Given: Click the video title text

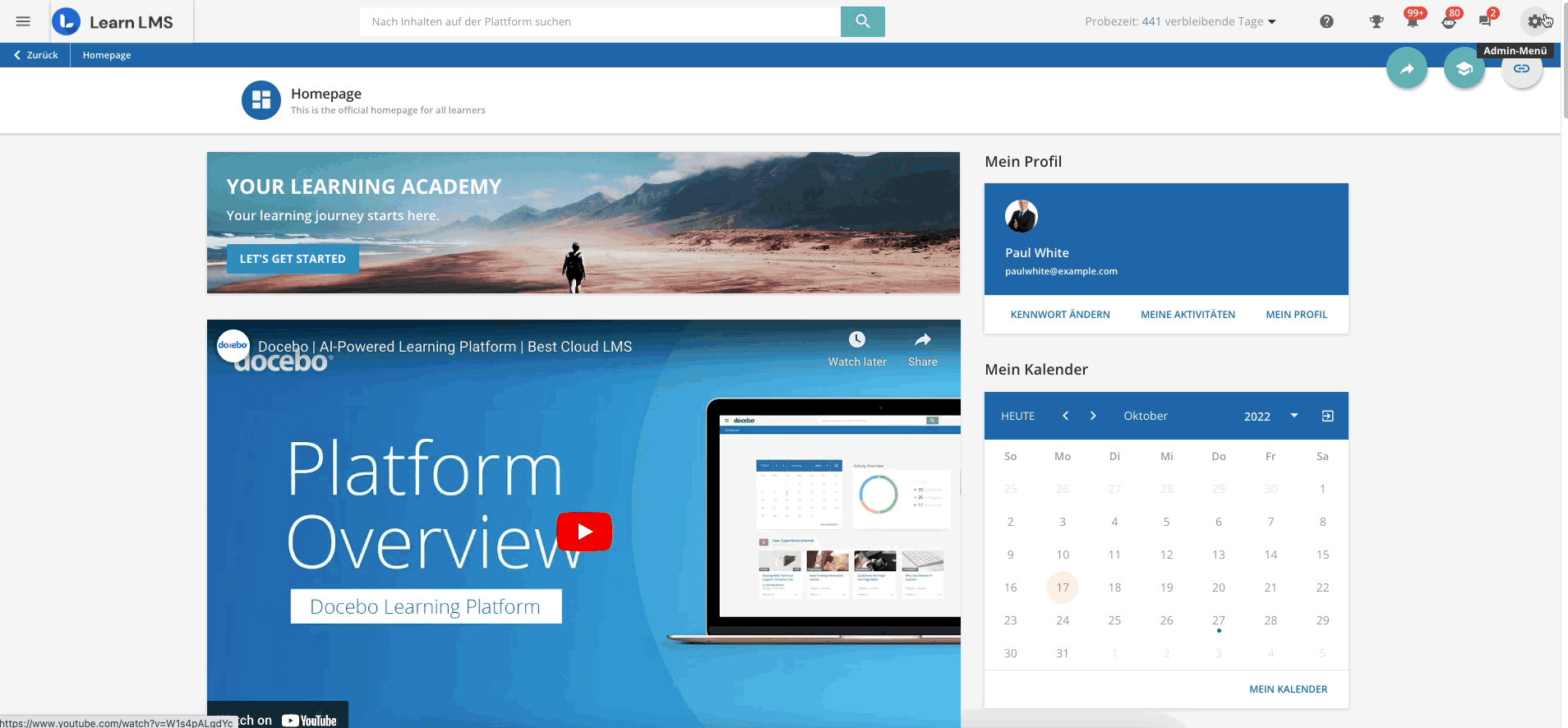Looking at the screenshot, I should (x=445, y=347).
